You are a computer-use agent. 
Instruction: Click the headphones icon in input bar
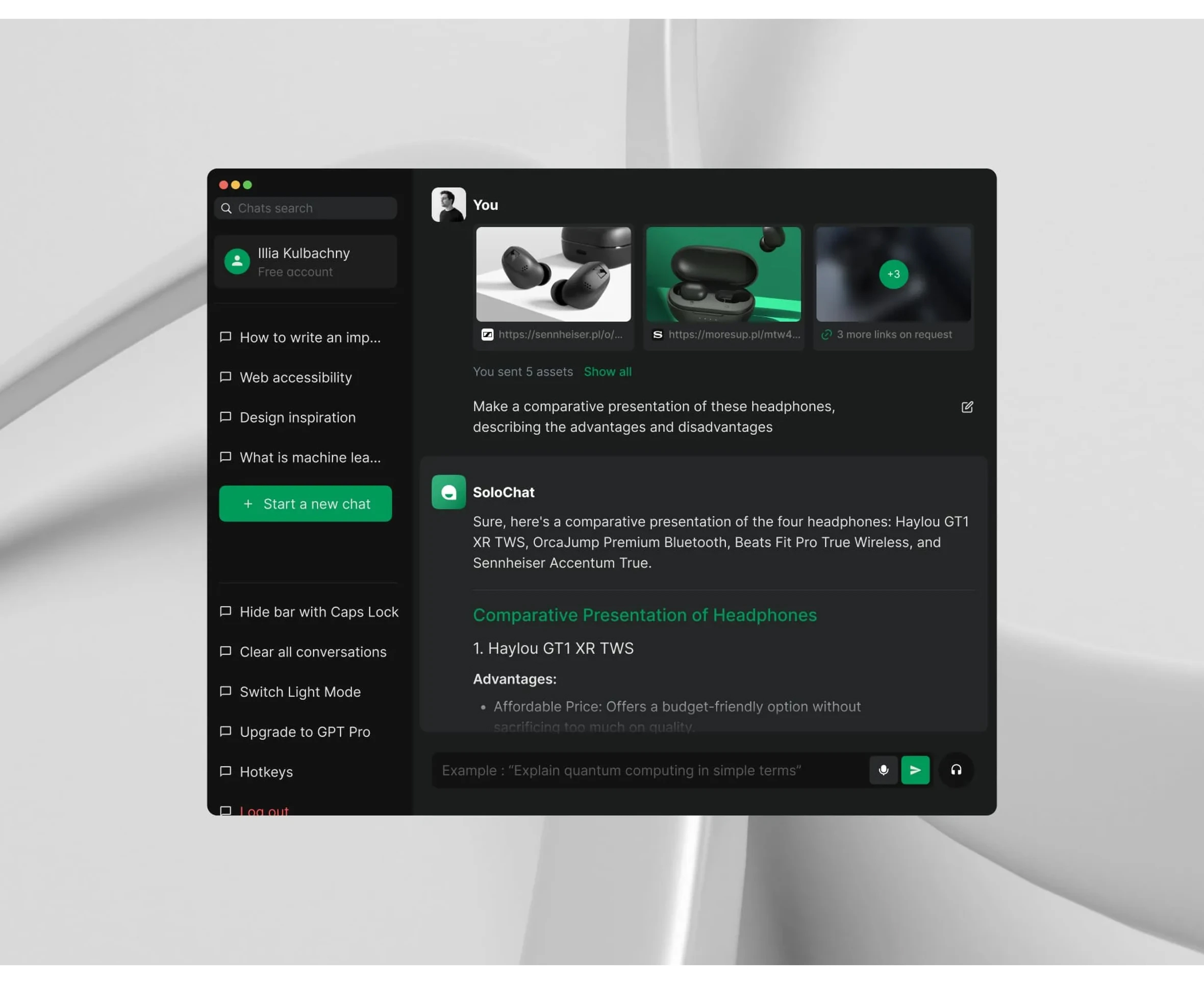point(956,770)
